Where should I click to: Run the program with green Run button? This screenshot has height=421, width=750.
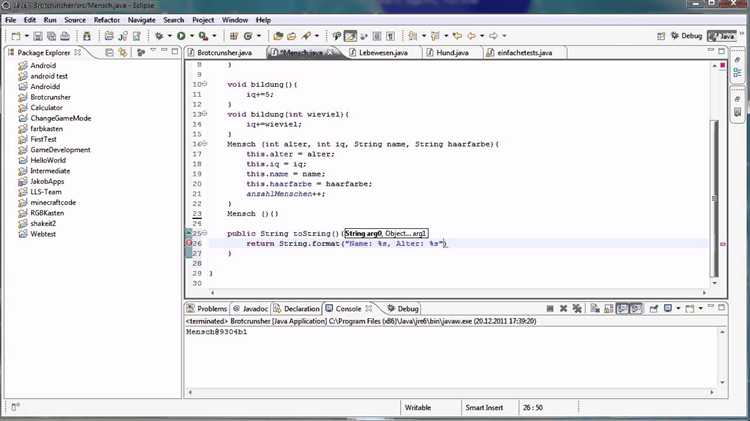(181, 36)
